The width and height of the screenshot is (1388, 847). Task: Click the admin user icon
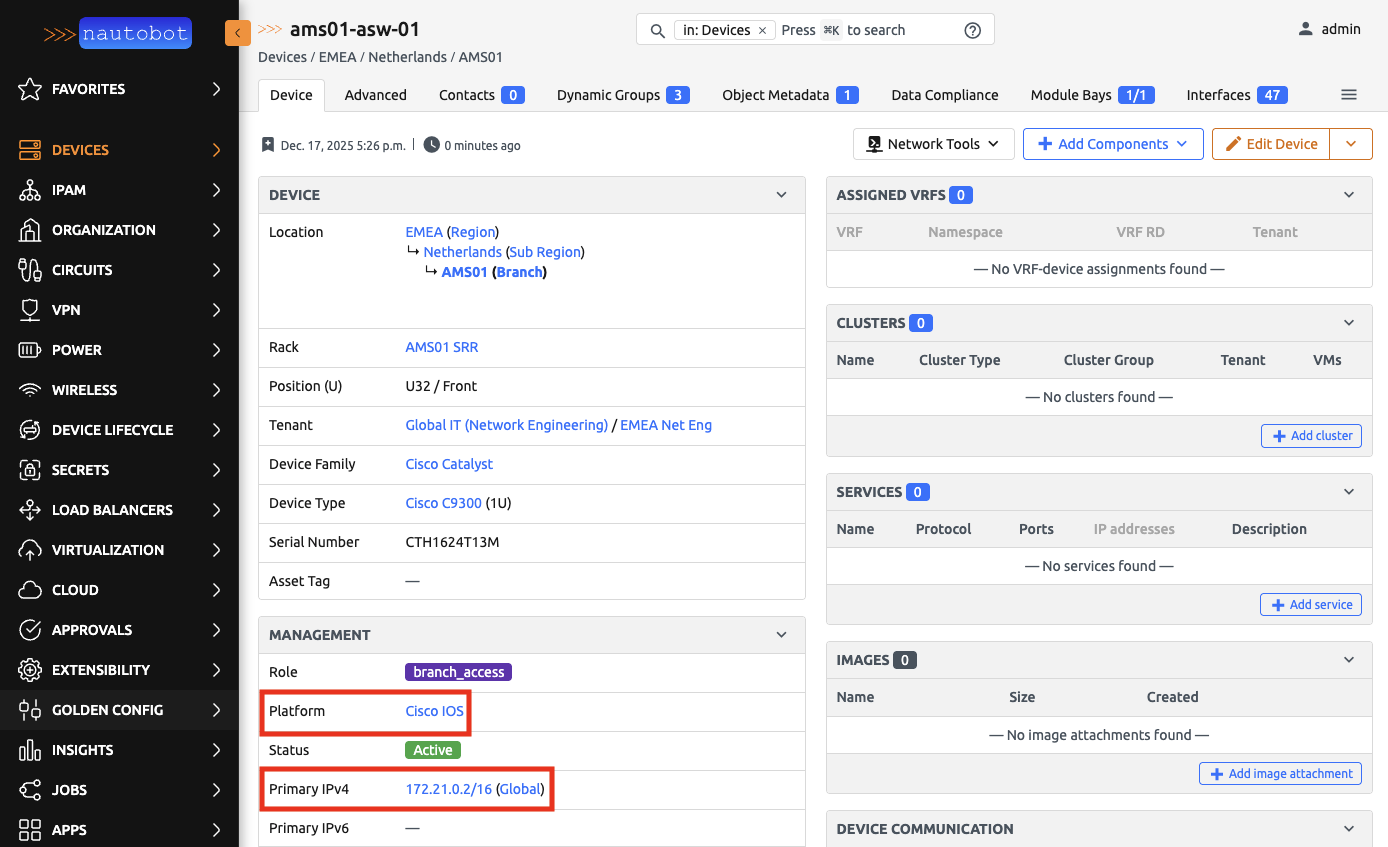[x=1305, y=29]
